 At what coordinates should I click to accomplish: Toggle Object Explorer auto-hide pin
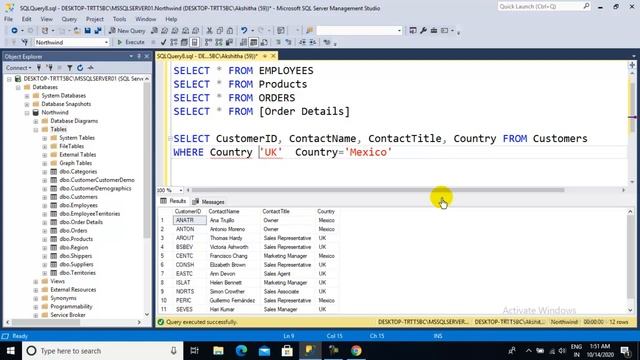pos(139,56)
